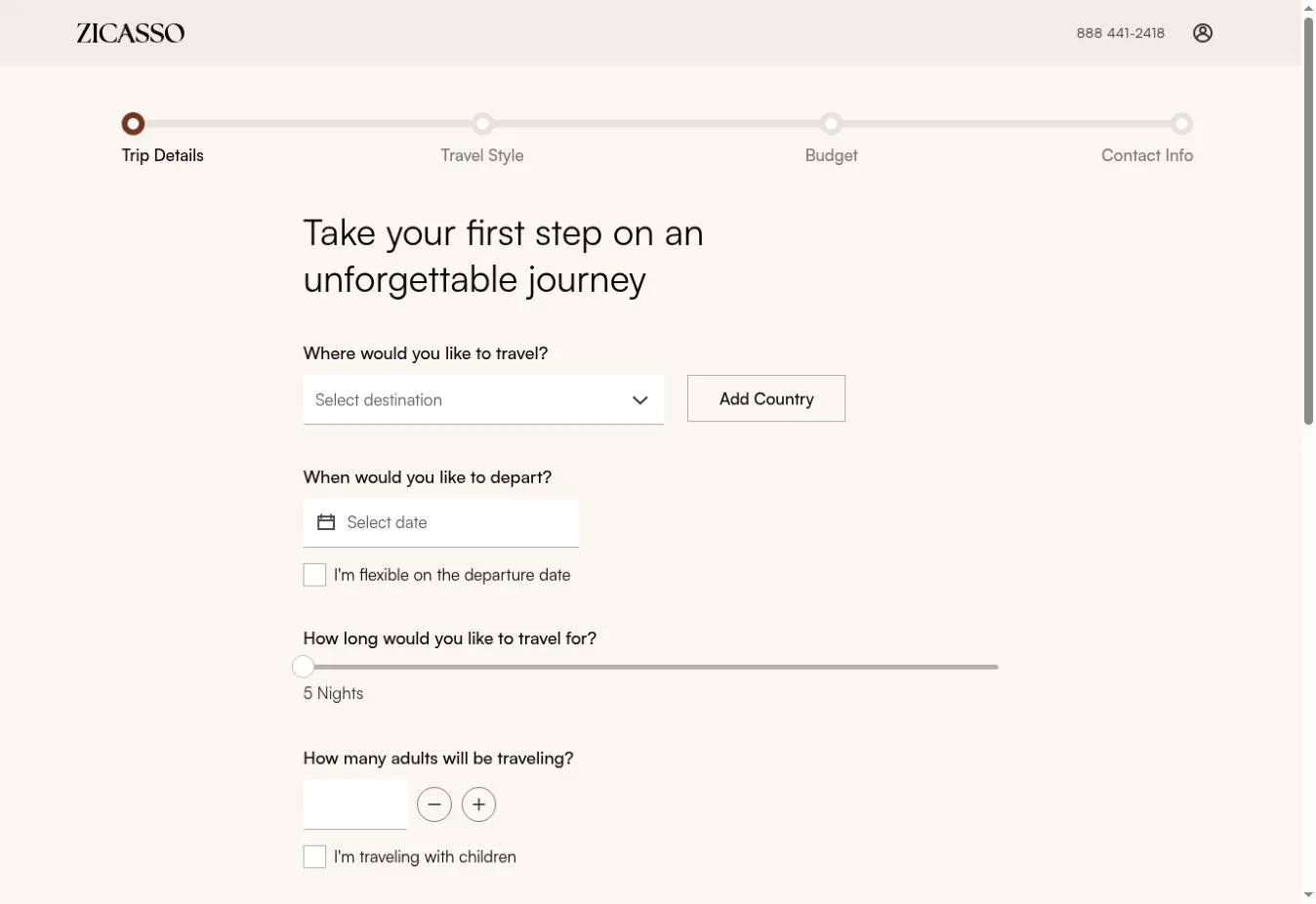Call the 888 441-2418 phone link

tap(1121, 33)
